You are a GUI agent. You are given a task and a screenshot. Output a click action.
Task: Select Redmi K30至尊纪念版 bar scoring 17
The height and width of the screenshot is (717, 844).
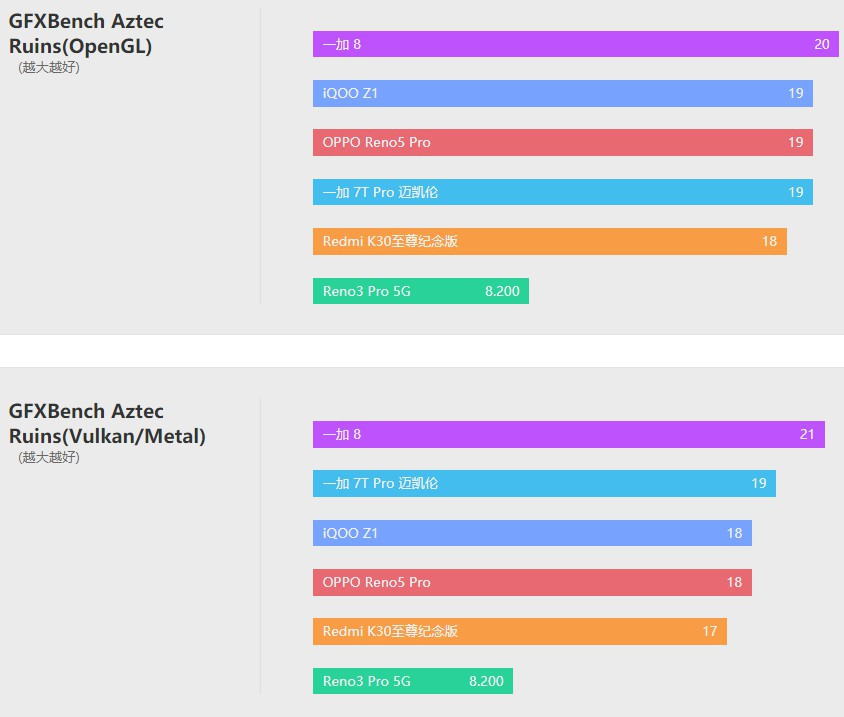click(519, 631)
